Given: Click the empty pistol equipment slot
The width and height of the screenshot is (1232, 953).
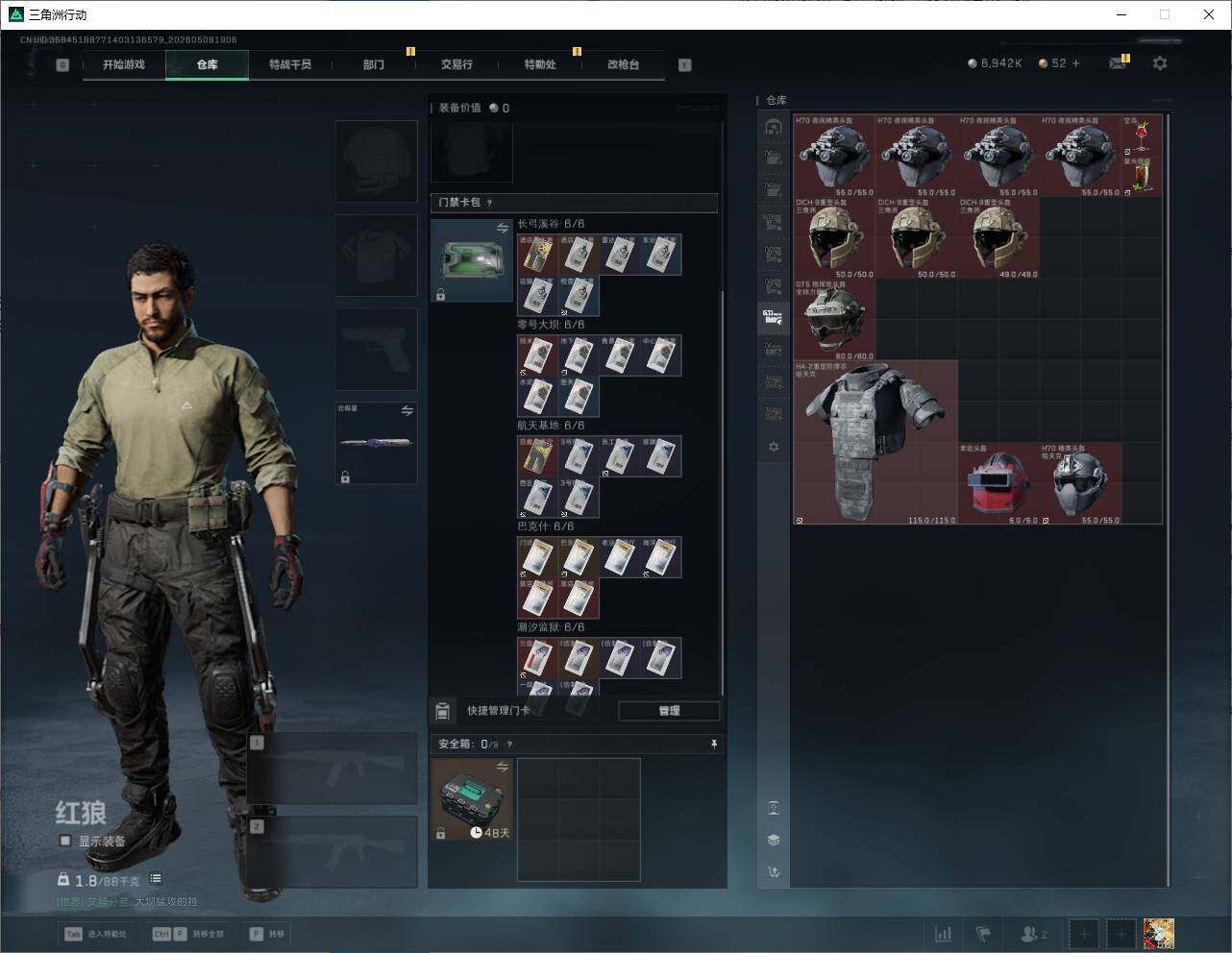Looking at the screenshot, I should tap(376, 349).
